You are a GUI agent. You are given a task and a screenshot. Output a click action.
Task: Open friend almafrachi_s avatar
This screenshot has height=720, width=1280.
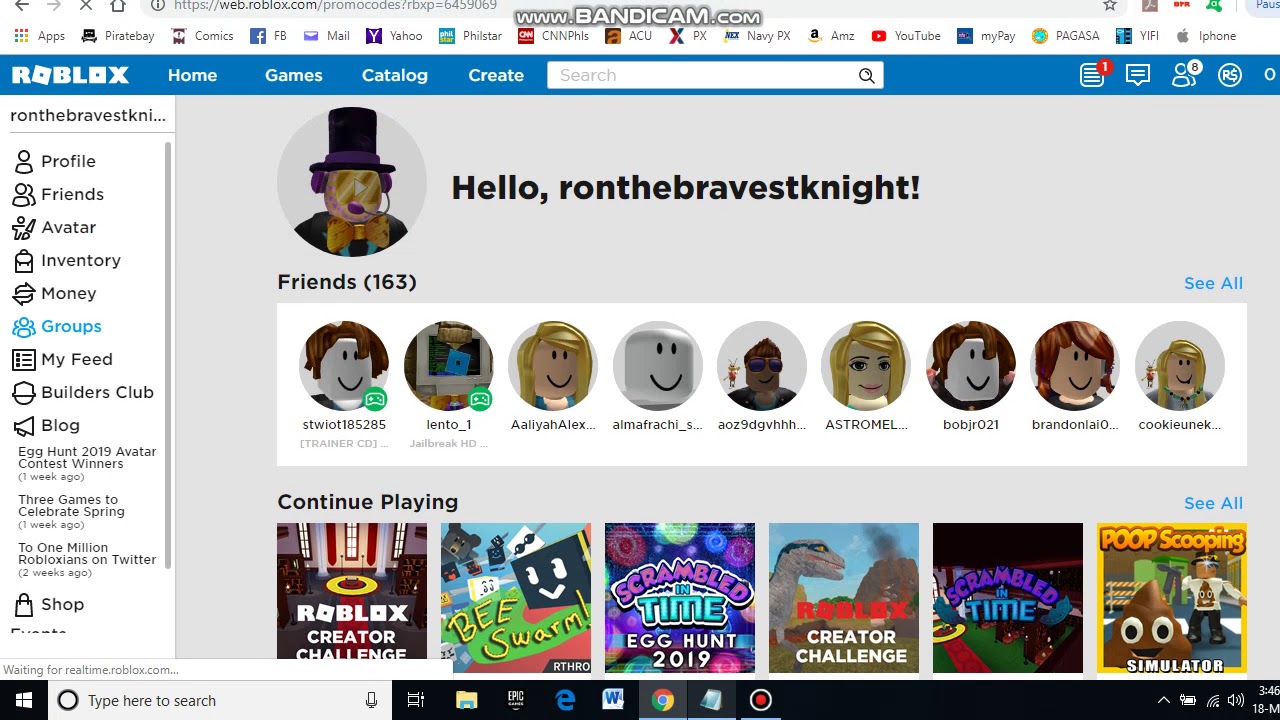pyautogui.click(x=658, y=366)
